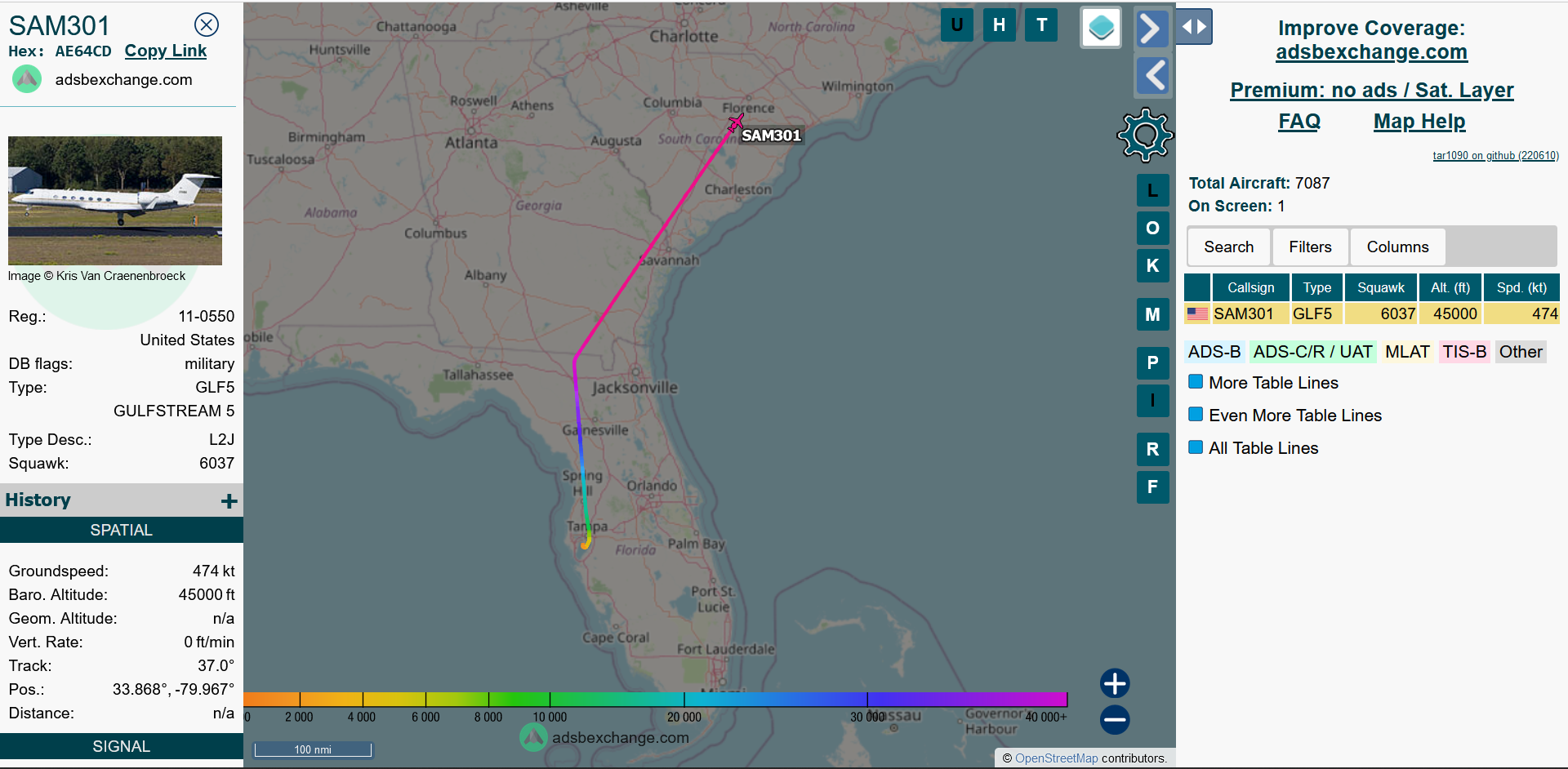Sort table by Callsign column
The height and width of the screenshot is (769, 1568).
(x=1250, y=287)
